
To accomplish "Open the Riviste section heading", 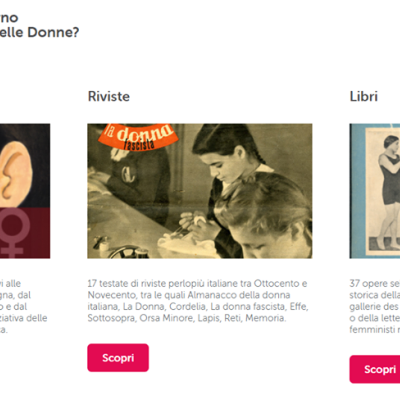I will click(109, 96).
